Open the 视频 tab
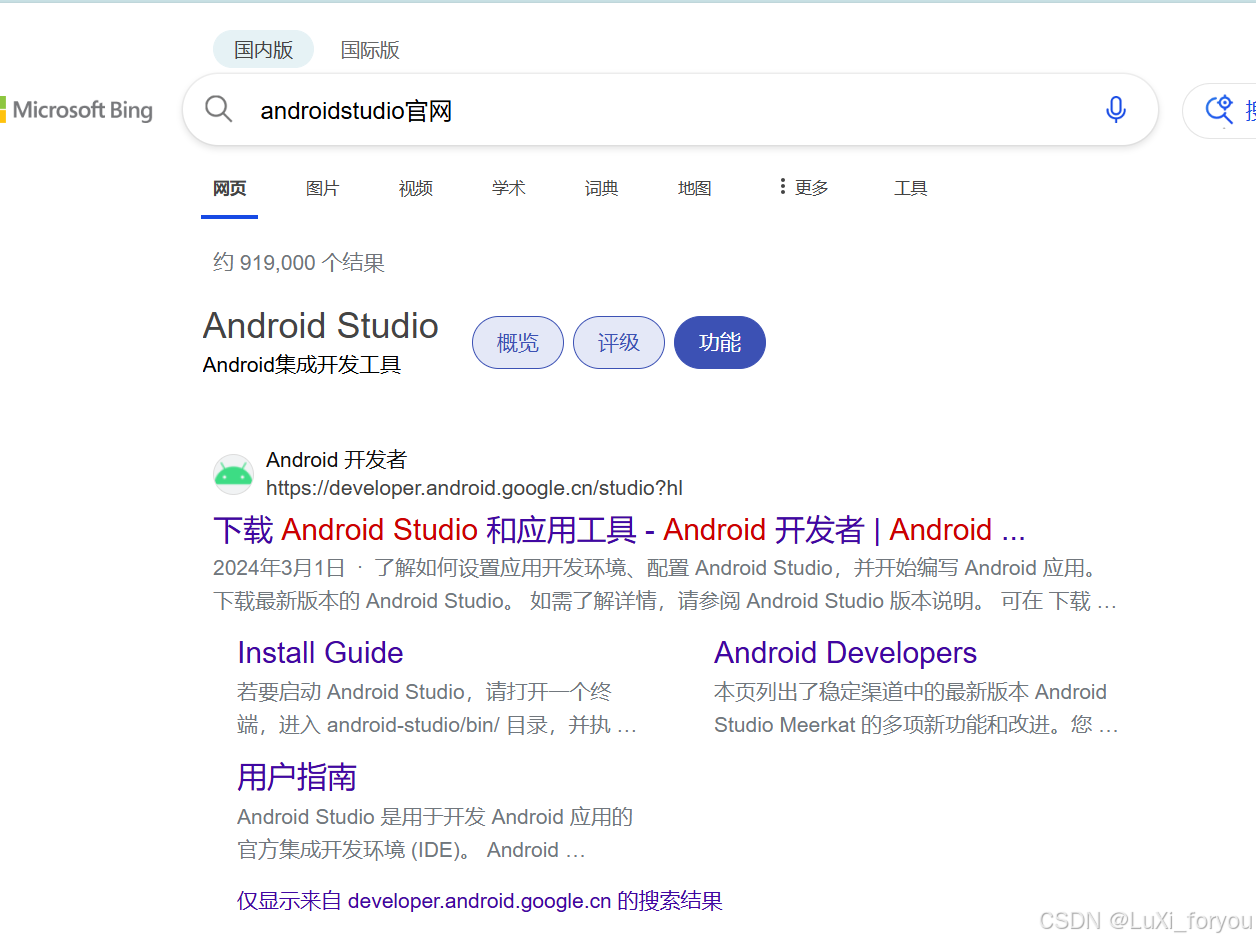 415,188
